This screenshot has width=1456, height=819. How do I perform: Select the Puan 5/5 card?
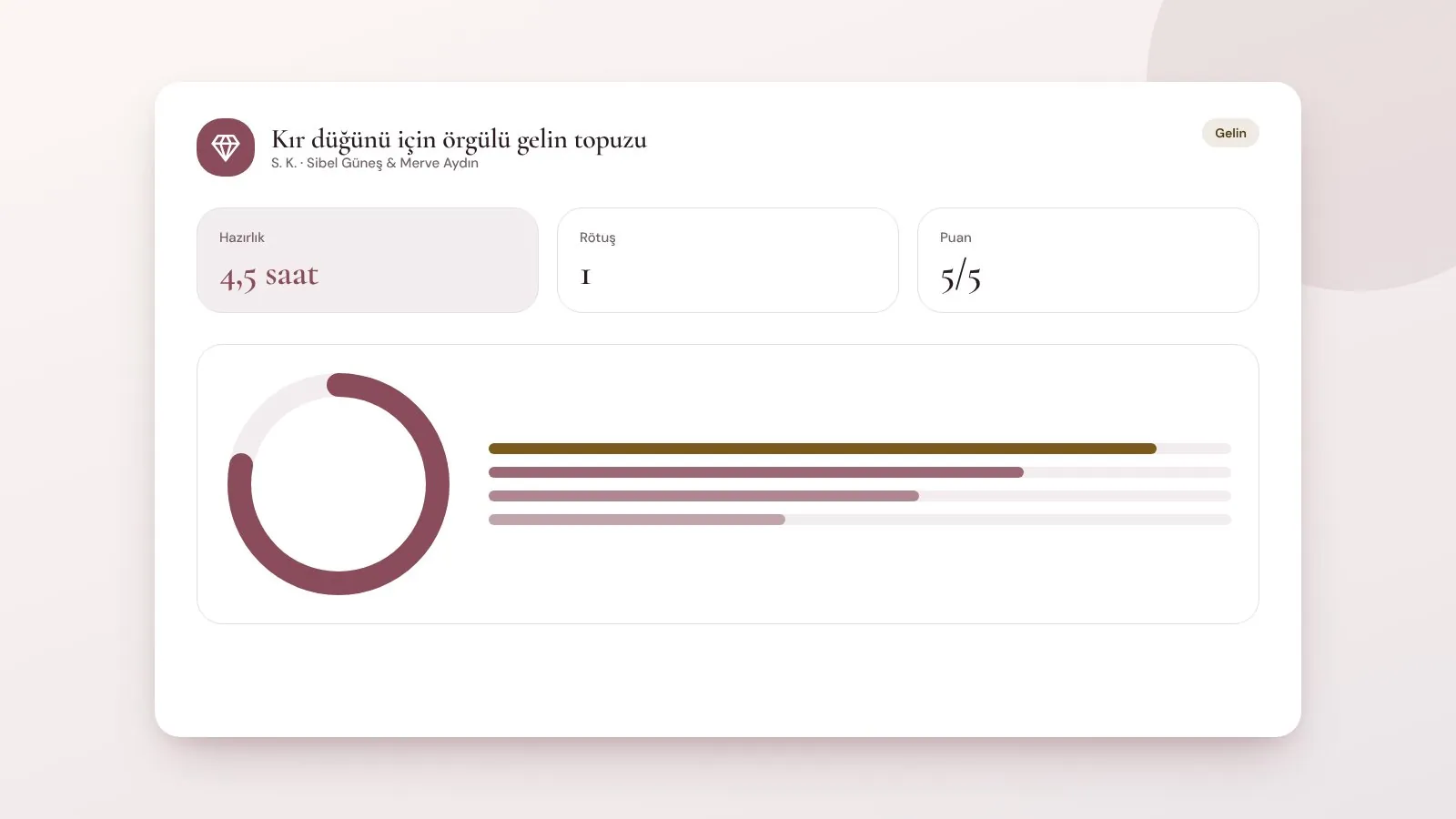pos(1088,260)
